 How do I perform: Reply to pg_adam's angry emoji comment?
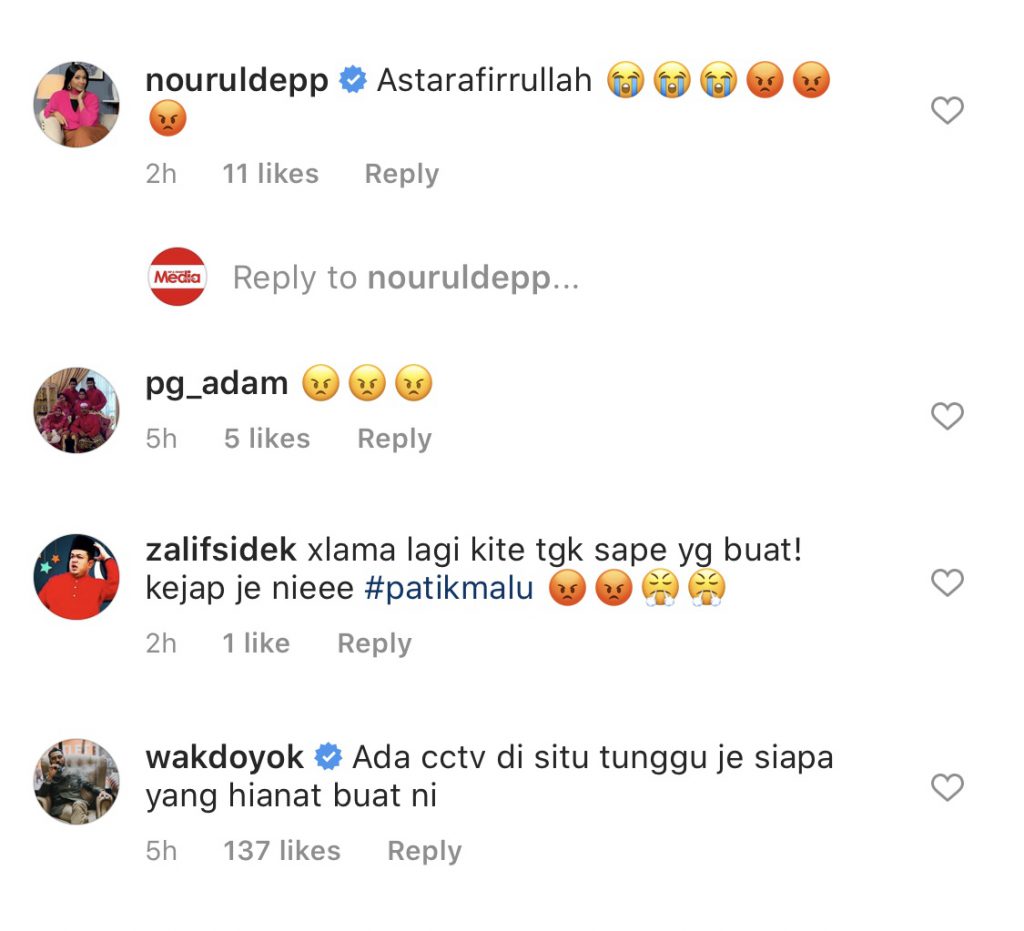click(x=394, y=439)
